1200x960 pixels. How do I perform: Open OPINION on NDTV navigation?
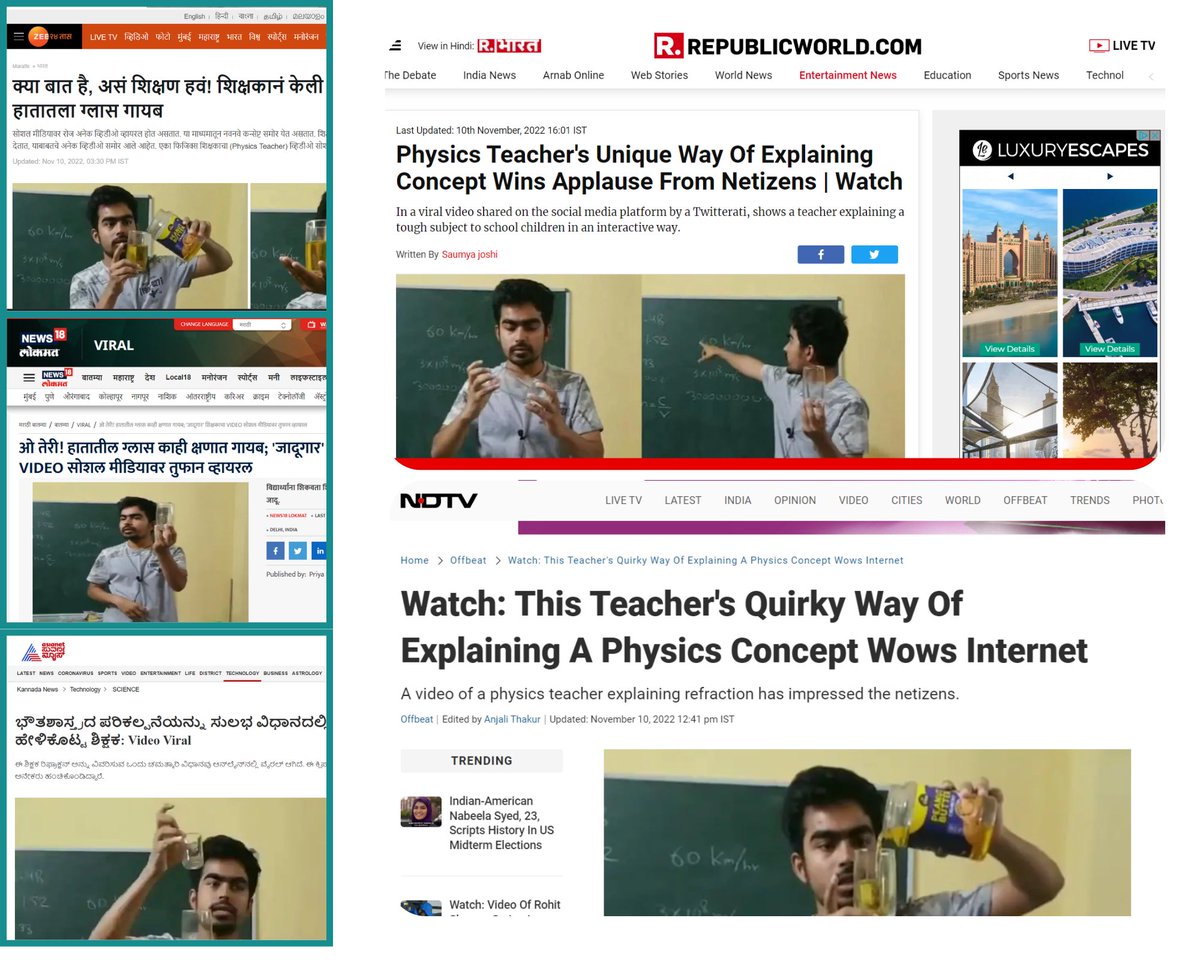(x=795, y=500)
